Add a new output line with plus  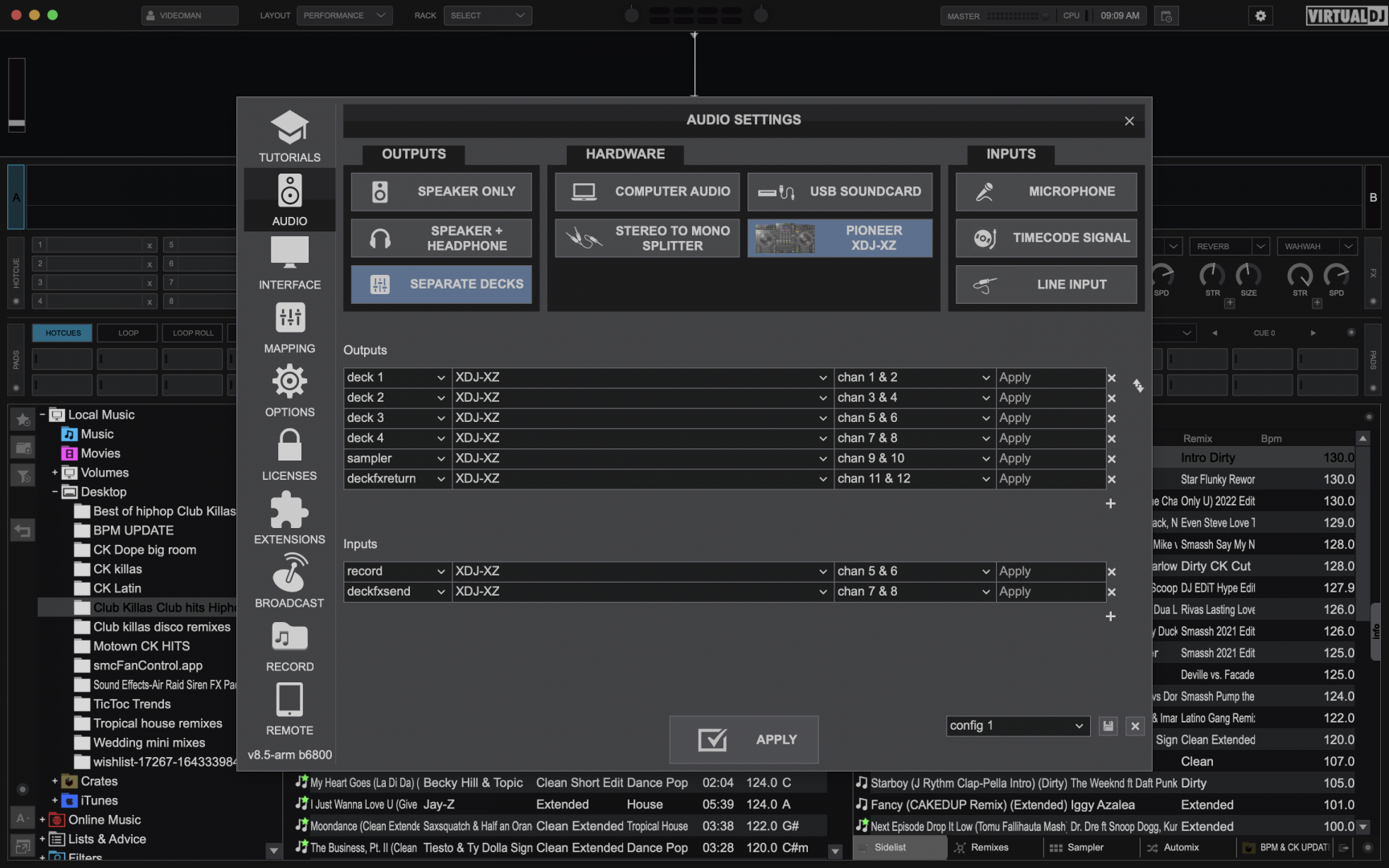coord(1110,503)
